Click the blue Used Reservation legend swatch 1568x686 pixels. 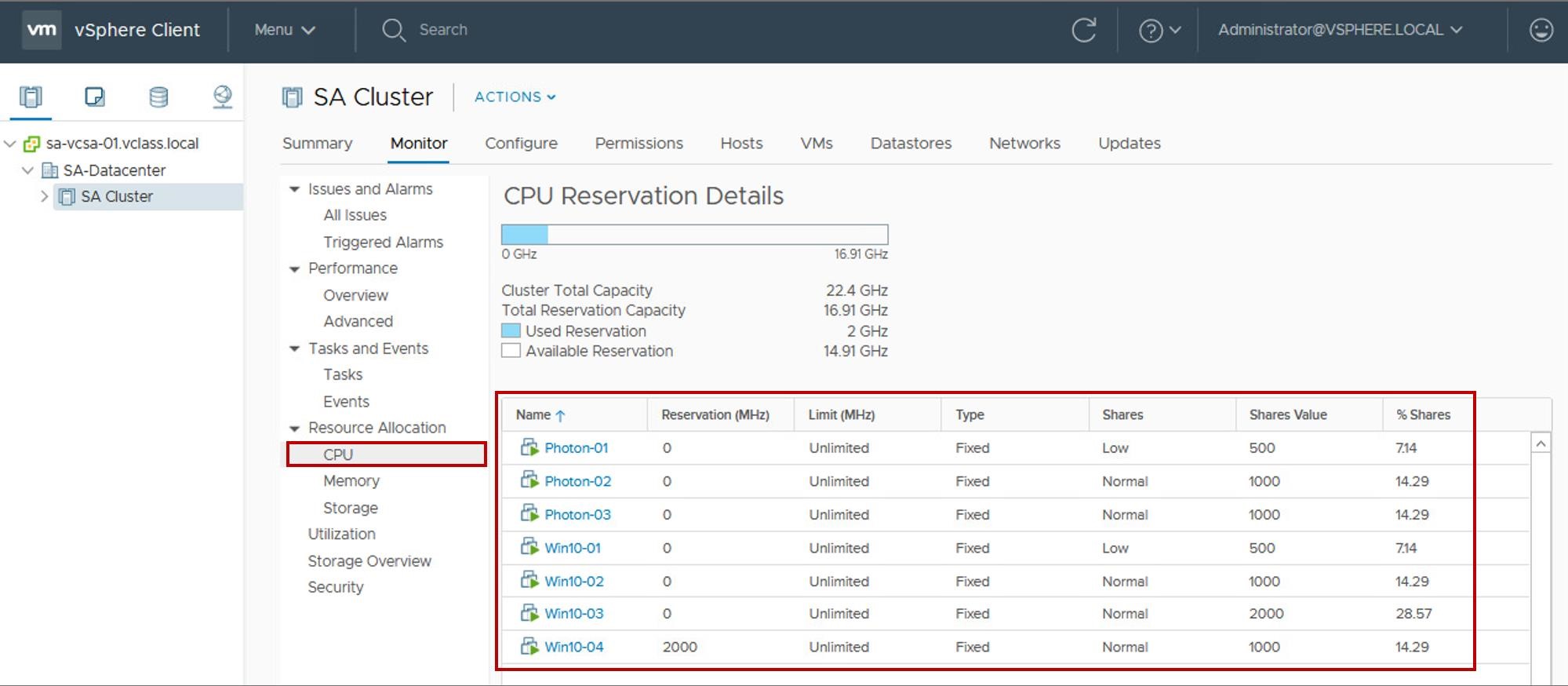pyautogui.click(x=511, y=330)
